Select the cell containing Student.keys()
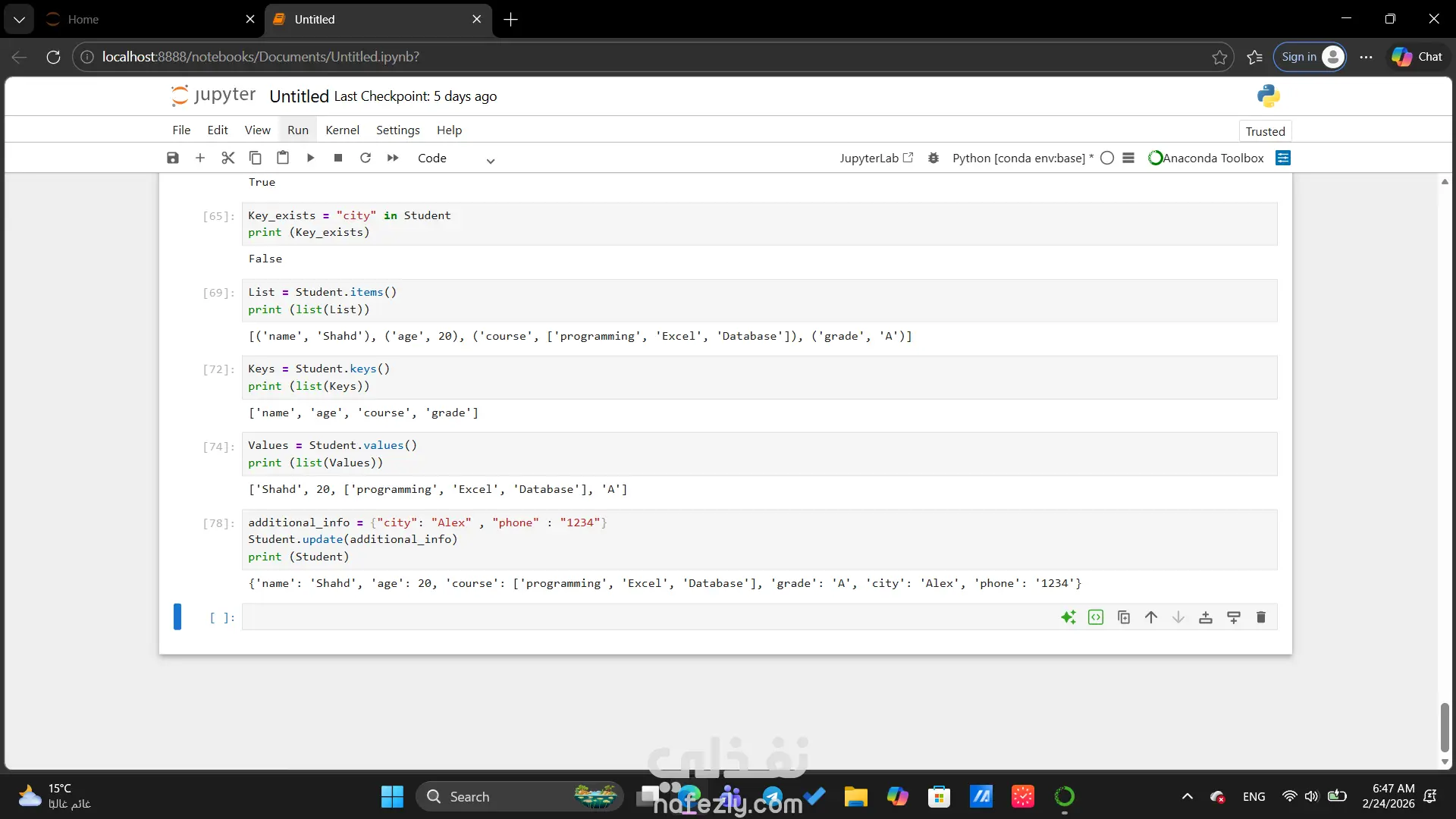 tap(759, 377)
